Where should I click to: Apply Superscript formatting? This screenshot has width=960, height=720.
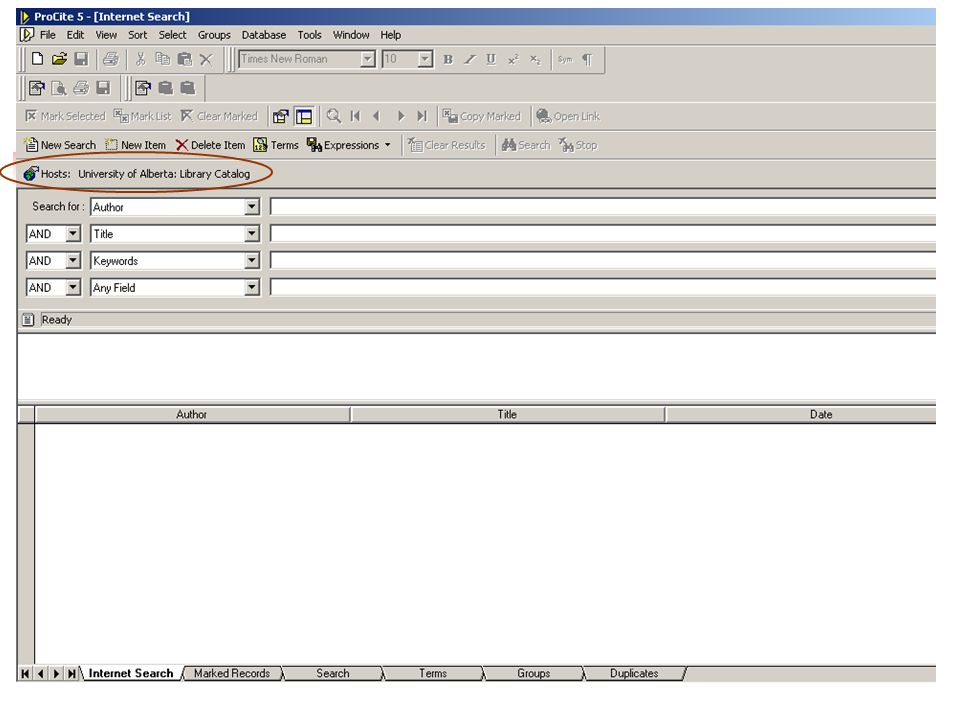click(x=513, y=59)
